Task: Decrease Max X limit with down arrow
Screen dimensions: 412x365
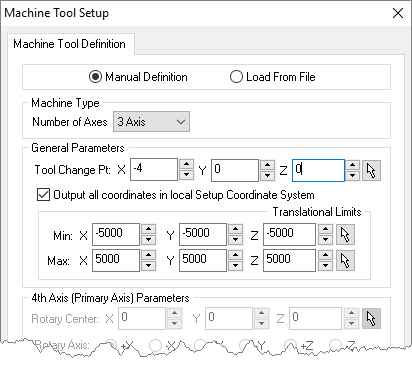Action: pyautogui.click(x=148, y=265)
